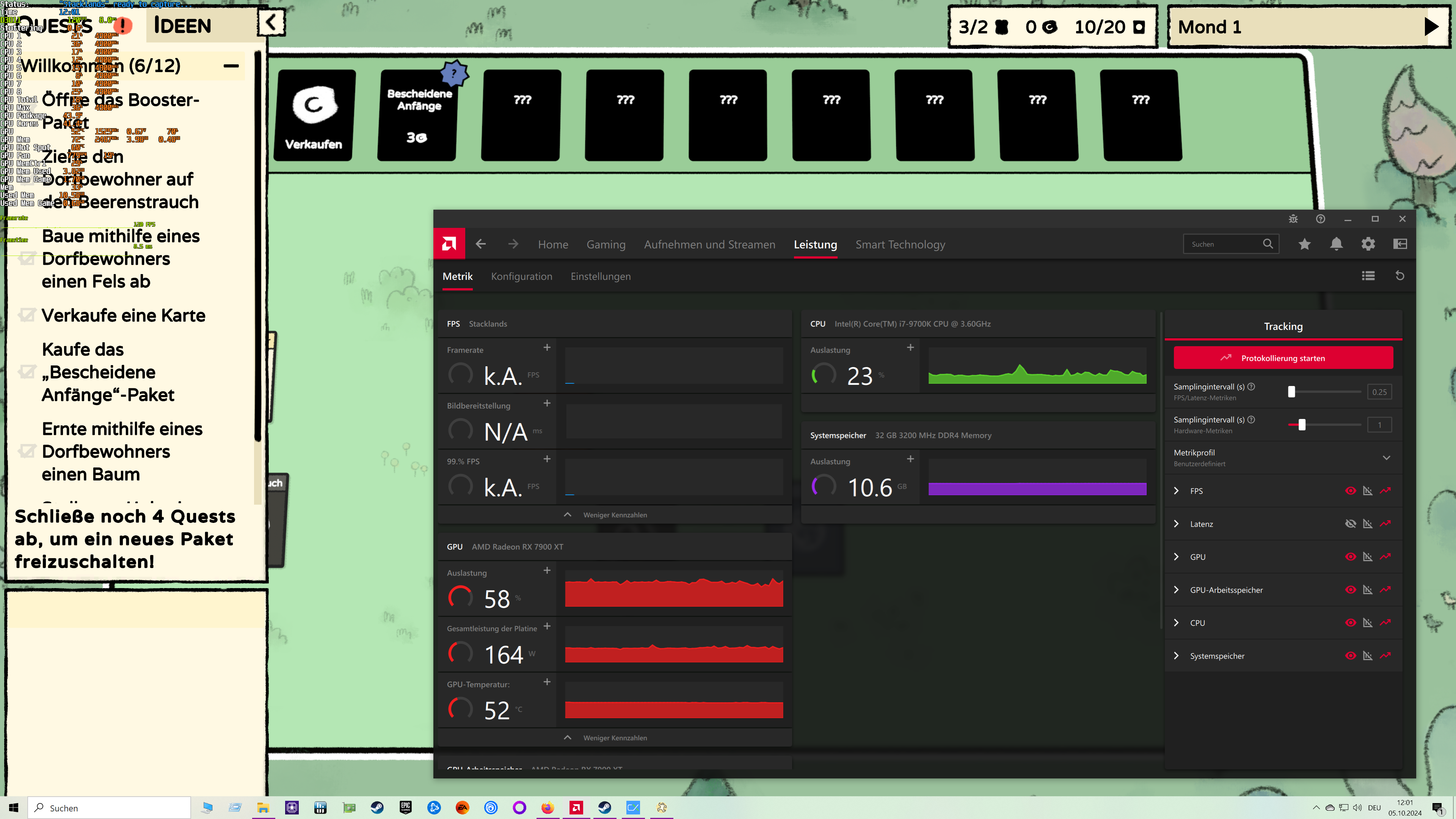Open the favorites star icon

(1304, 243)
